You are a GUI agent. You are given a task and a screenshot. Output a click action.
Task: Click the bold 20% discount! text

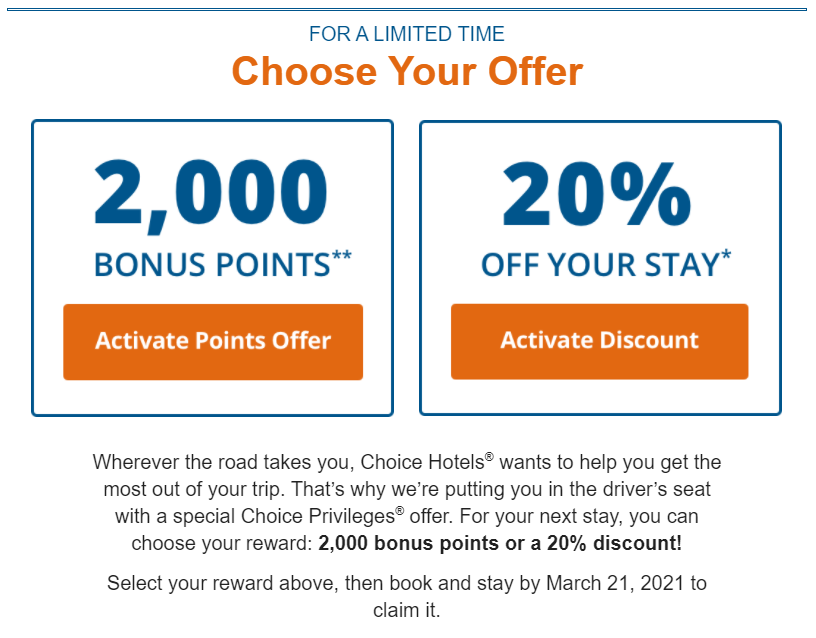point(614,543)
